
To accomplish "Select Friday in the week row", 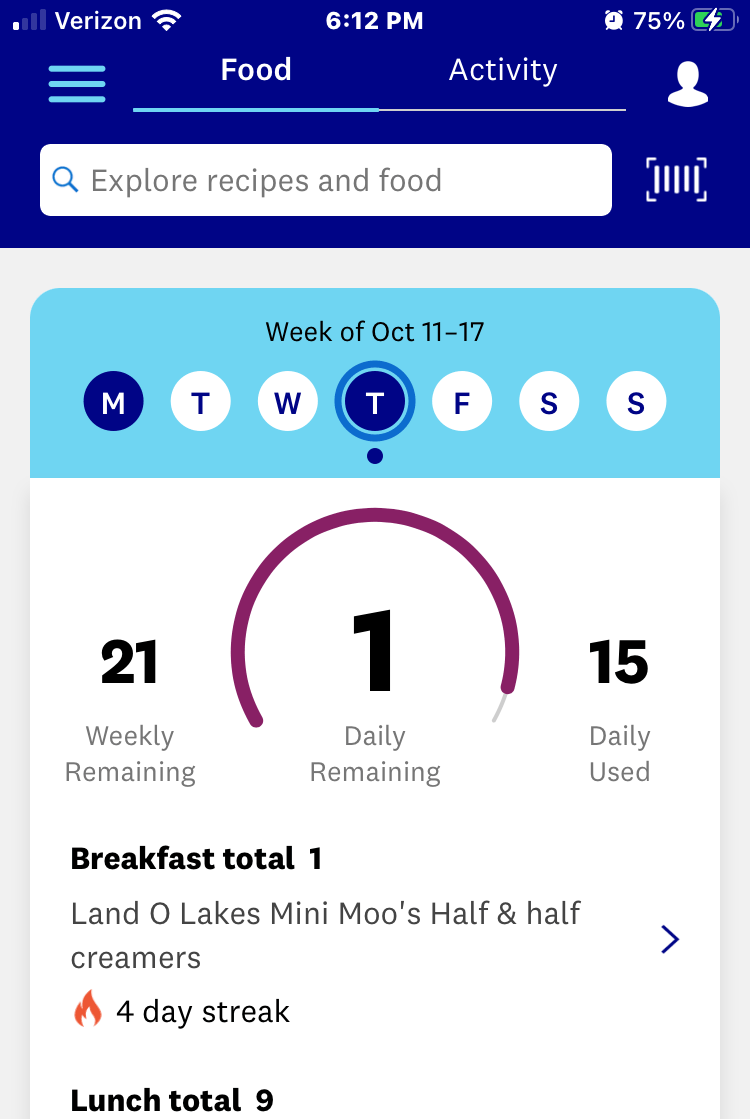I will coord(462,403).
